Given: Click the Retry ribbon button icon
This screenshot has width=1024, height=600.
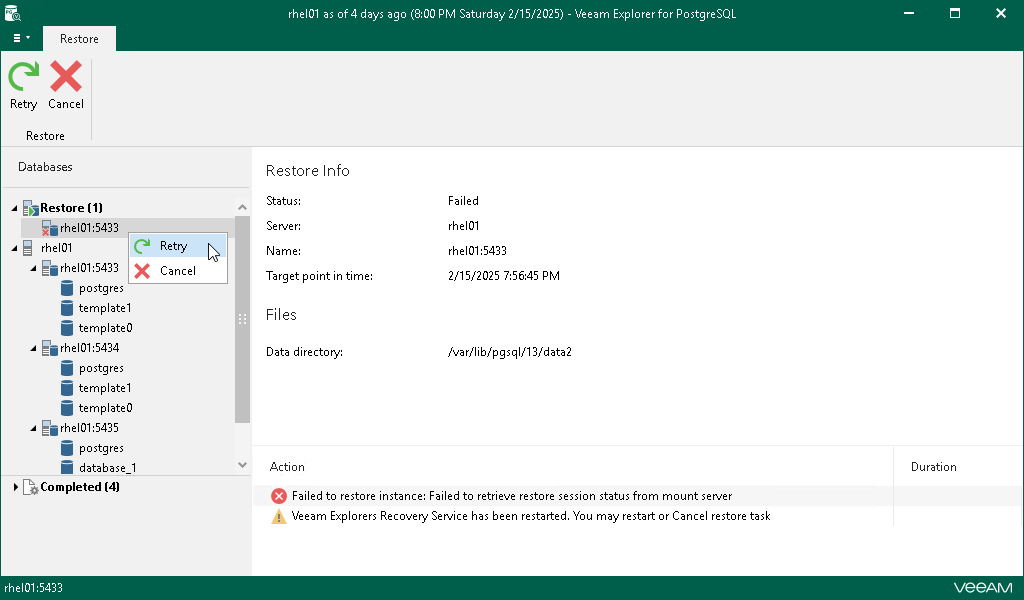Looking at the screenshot, I should [x=24, y=76].
